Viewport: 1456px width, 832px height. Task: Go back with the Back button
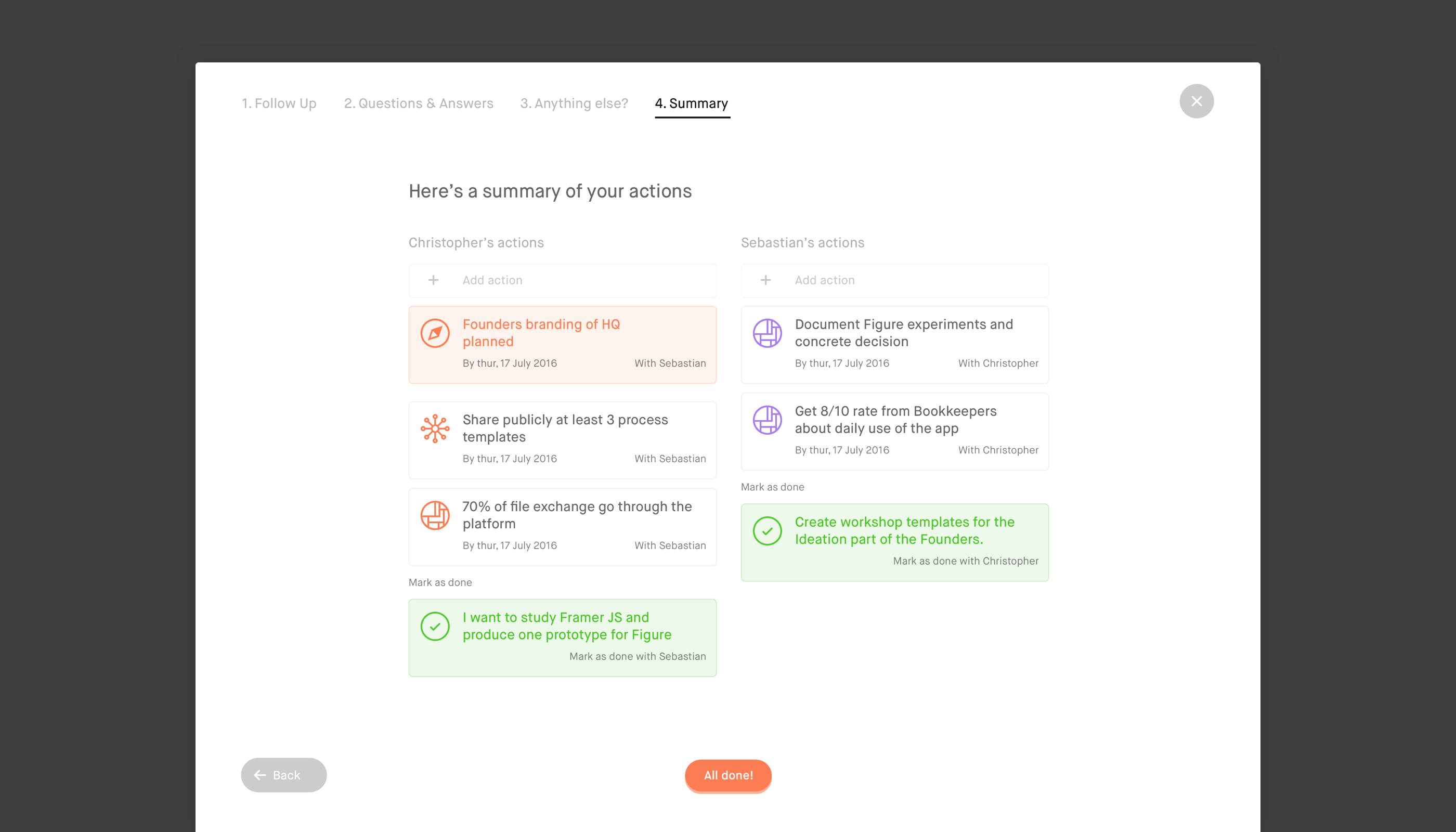283,775
